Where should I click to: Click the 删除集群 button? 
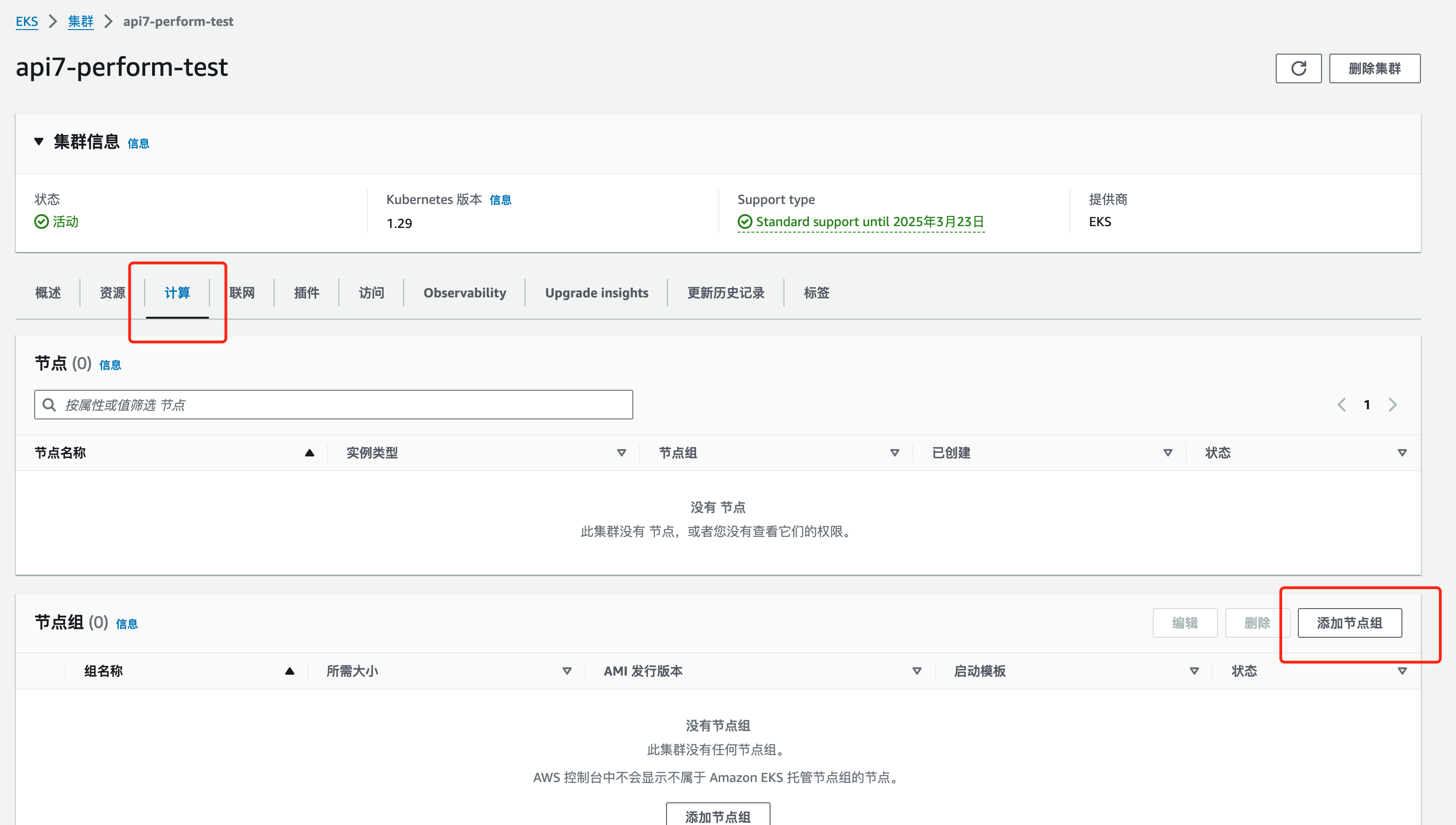click(x=1375, y=68)
